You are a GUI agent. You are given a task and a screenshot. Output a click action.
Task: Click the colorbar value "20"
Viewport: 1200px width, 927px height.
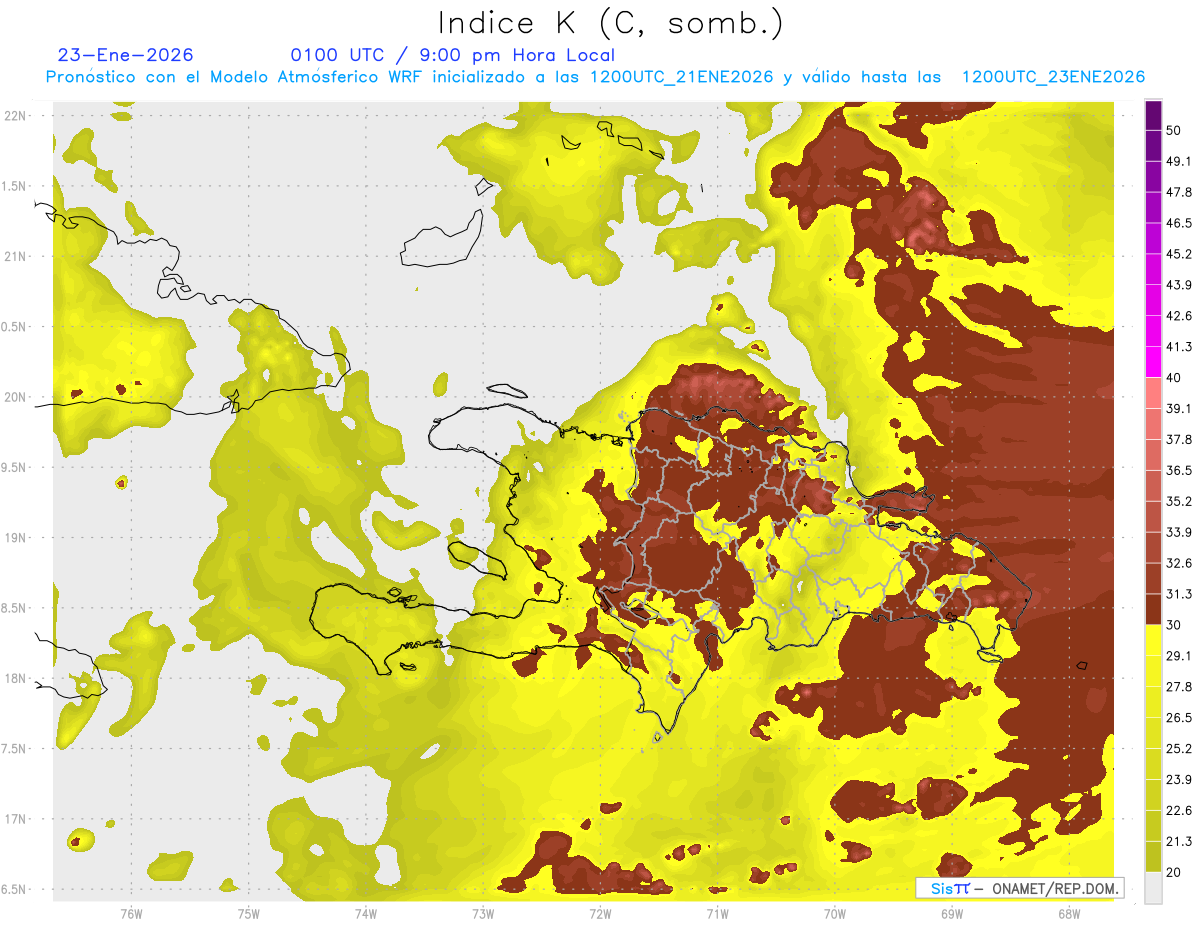[1174, 872]
